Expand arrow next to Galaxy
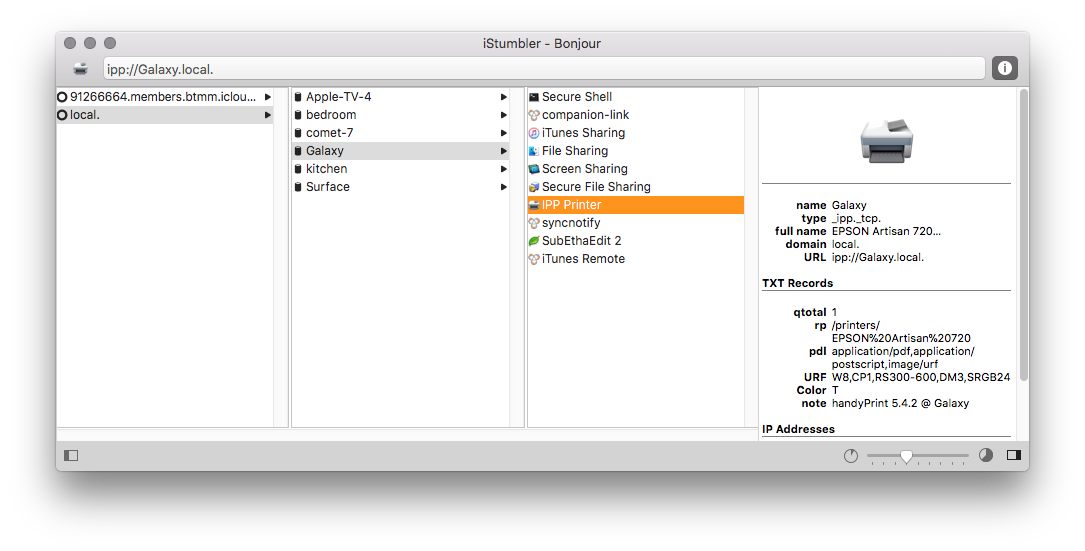The height and width of the screenshot is (551, 1085). [x=504, y=151]
